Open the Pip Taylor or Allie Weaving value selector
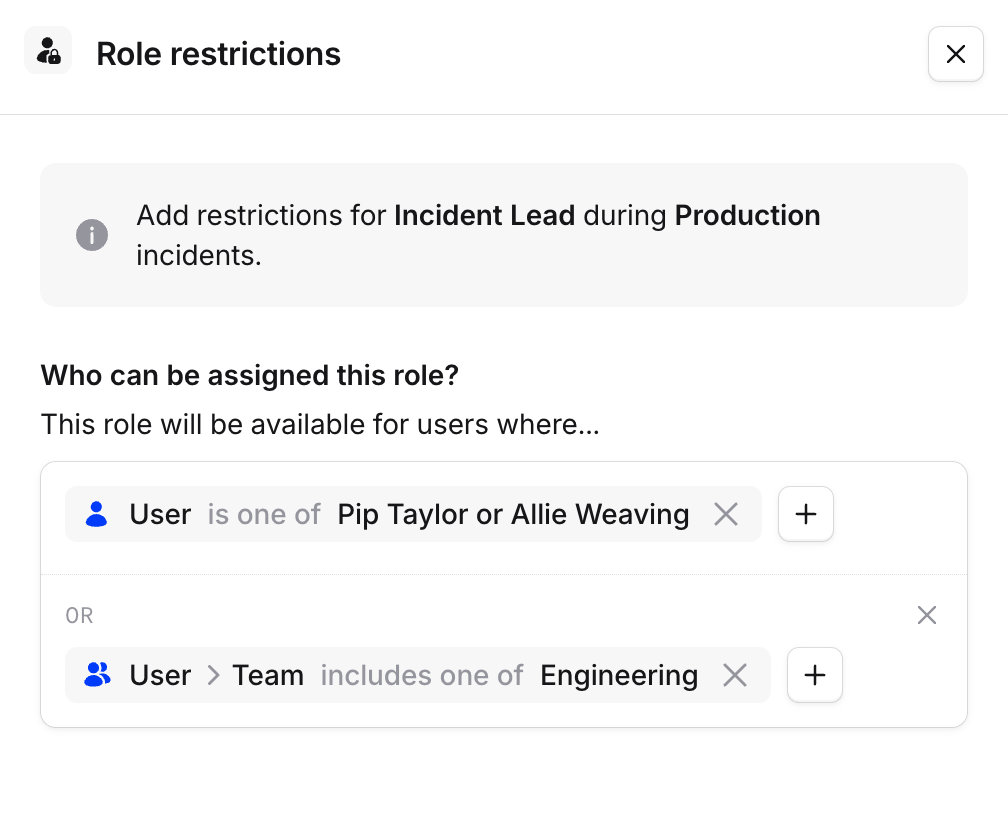 point(513,514)
